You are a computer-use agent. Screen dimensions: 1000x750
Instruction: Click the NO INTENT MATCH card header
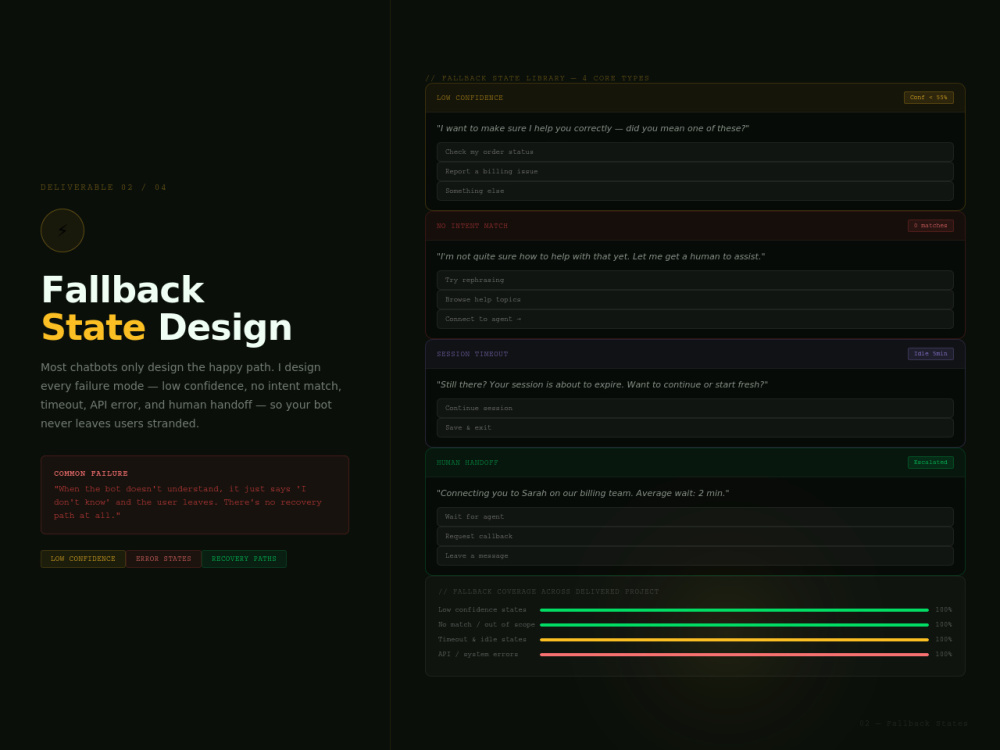pyautogui.click(x=695, y=226)
